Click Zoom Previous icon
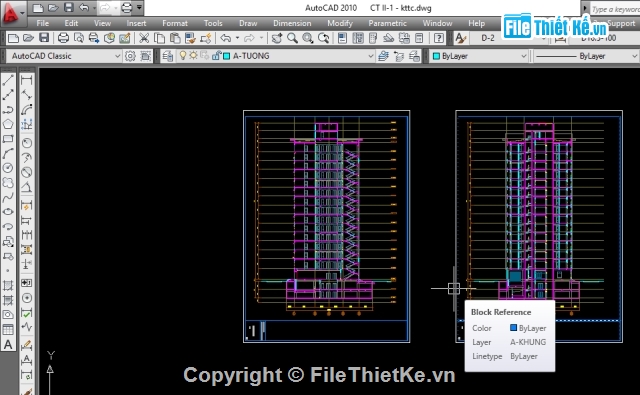 click(x=324, y=38)
